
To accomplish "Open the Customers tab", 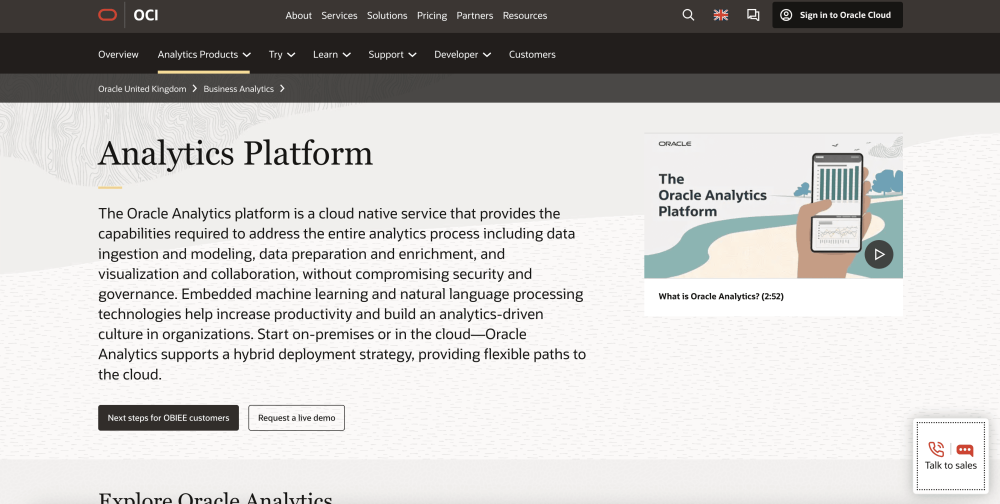I will [x=532, y=54].
